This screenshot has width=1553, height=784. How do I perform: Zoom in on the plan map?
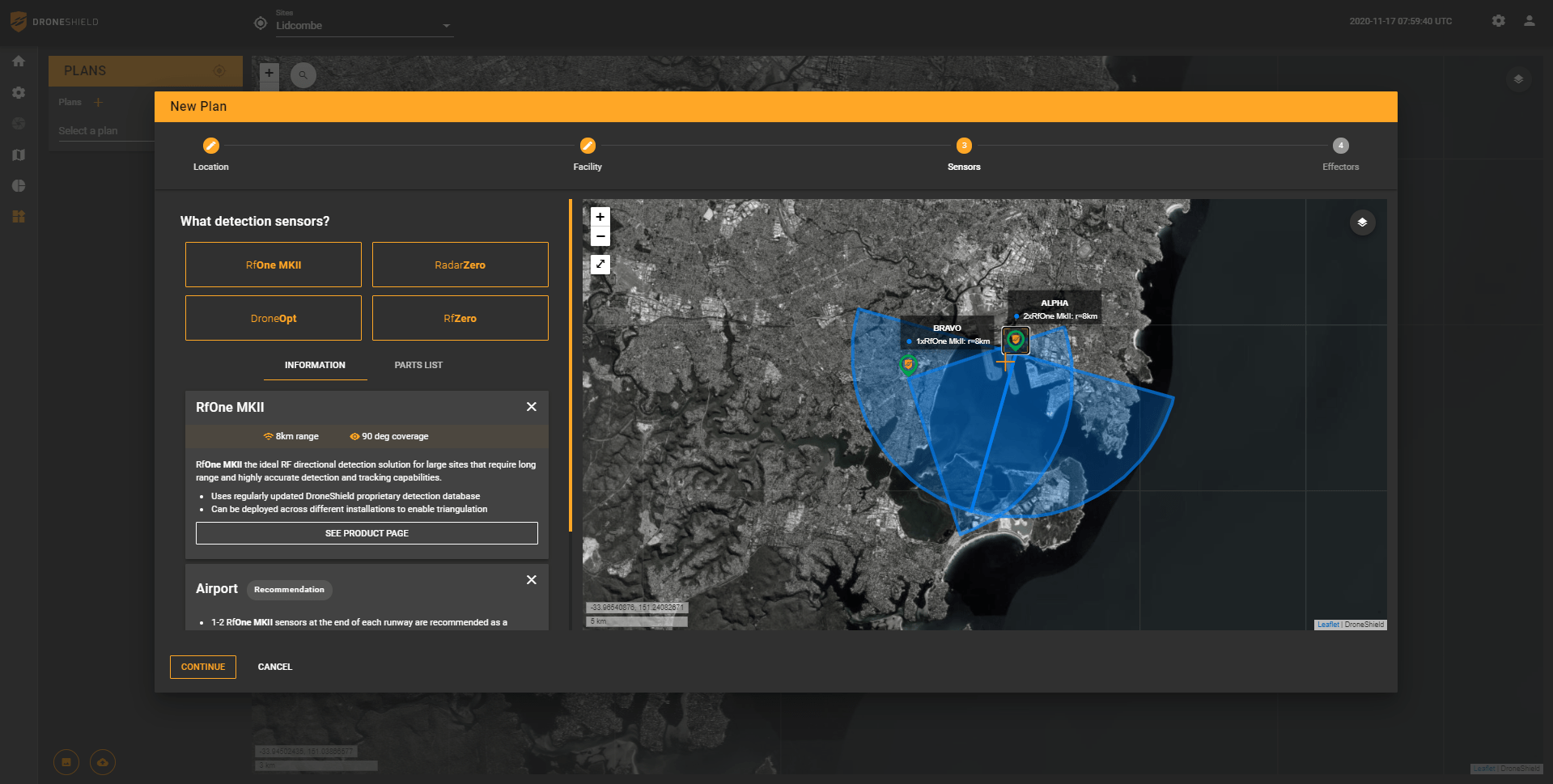[x=600, y=217]
